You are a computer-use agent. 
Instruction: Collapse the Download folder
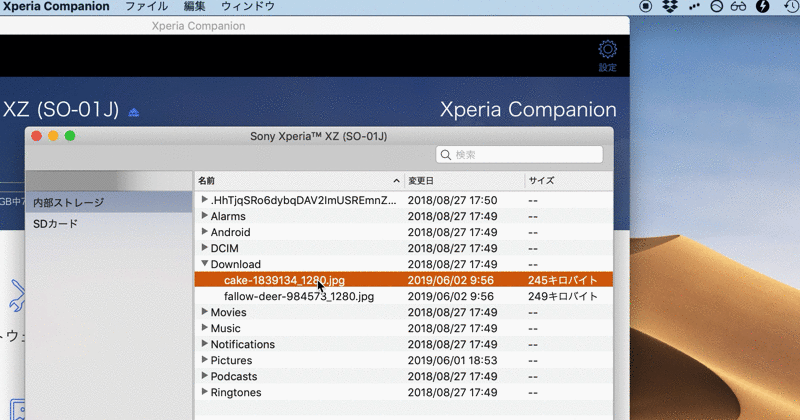pyautogui.click(x=204, y=264)
